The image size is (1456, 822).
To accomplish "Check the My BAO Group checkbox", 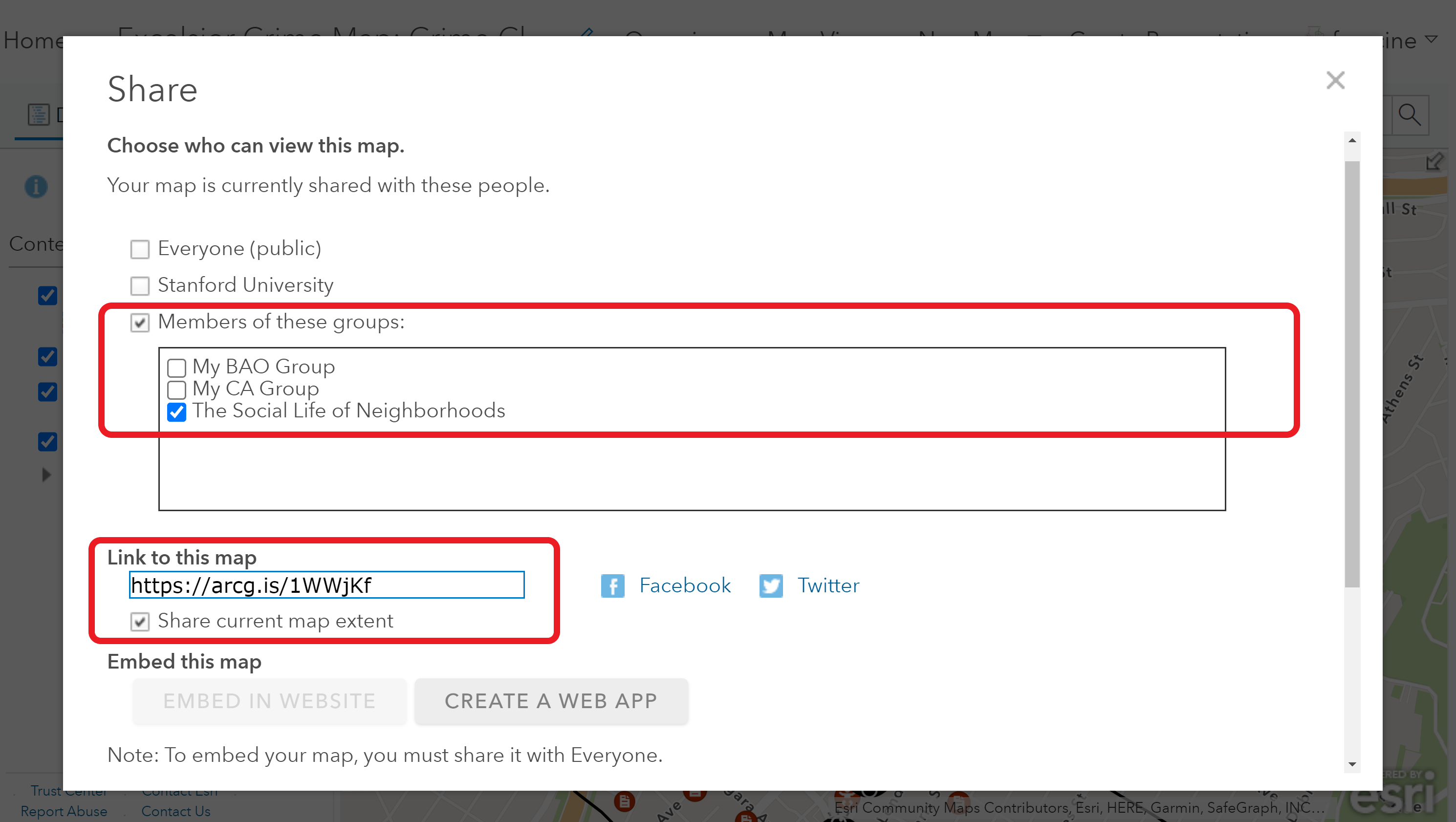I will [x=177, y=368].
